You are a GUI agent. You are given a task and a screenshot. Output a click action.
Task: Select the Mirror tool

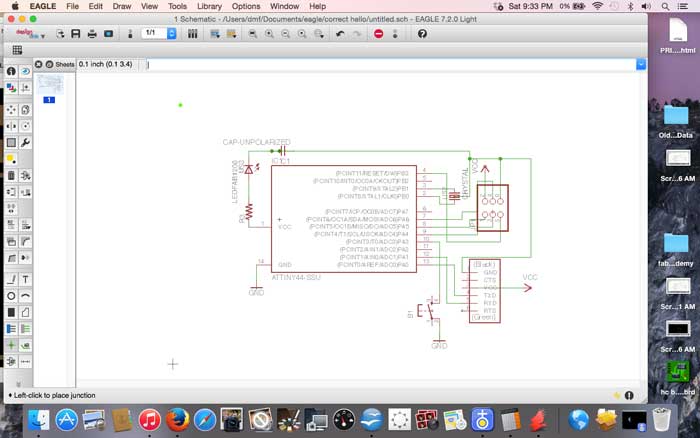click(x=11, y=126)
